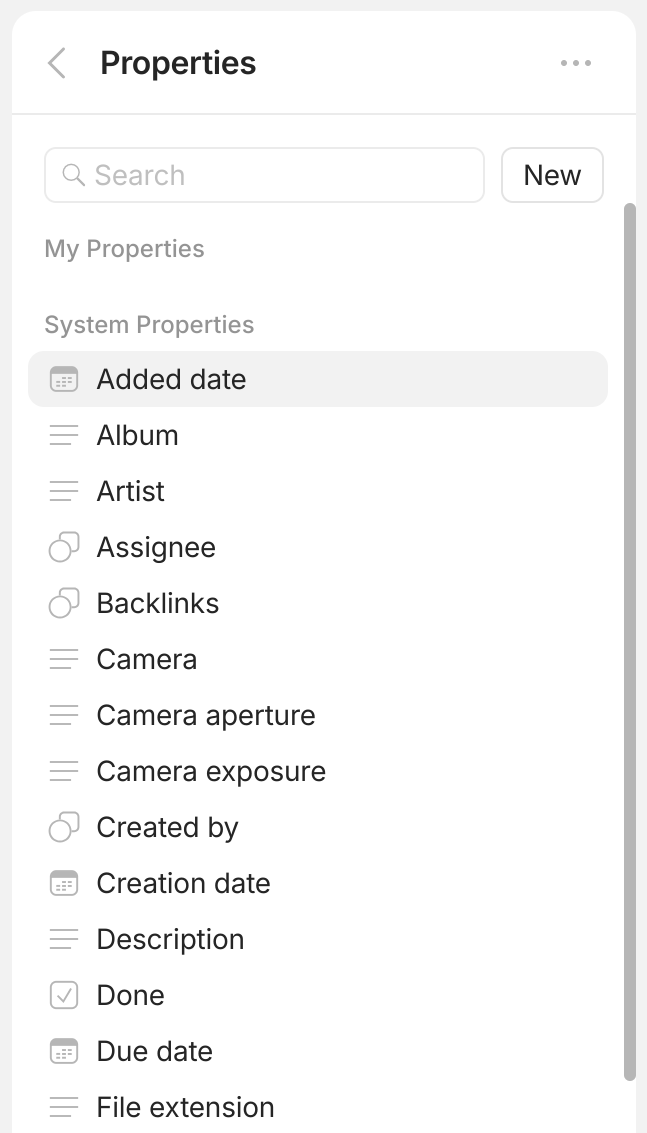Focus the Search properties input field

280,175
